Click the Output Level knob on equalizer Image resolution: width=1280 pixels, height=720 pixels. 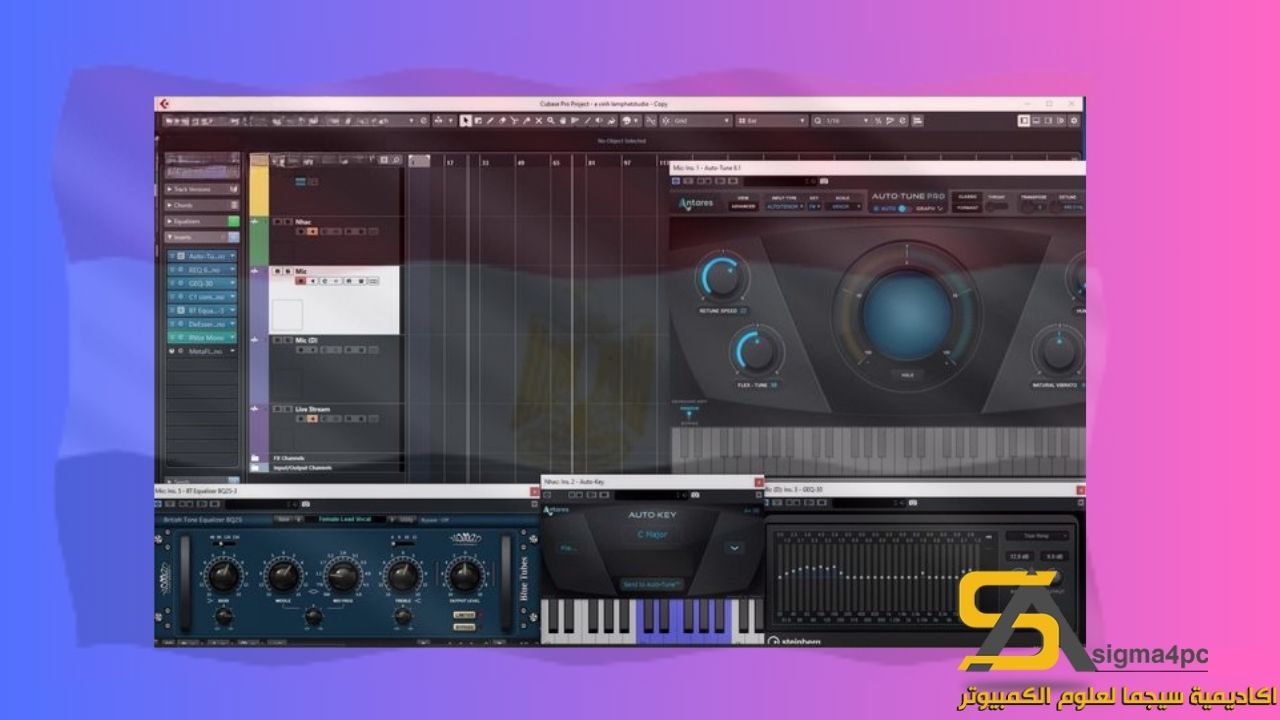(463, 575)
